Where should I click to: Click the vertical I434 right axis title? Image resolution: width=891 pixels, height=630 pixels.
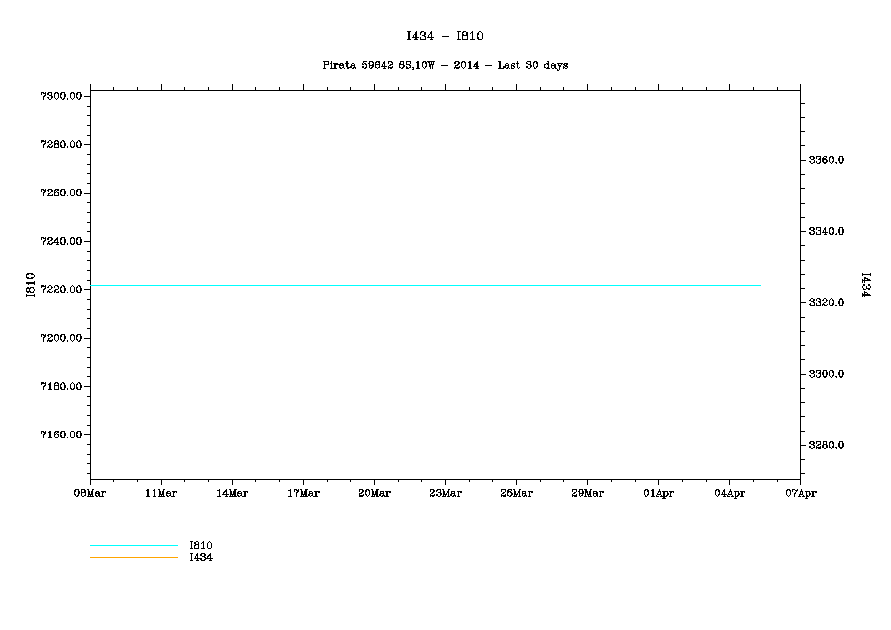pyautogui.click(x=863, y=285)
